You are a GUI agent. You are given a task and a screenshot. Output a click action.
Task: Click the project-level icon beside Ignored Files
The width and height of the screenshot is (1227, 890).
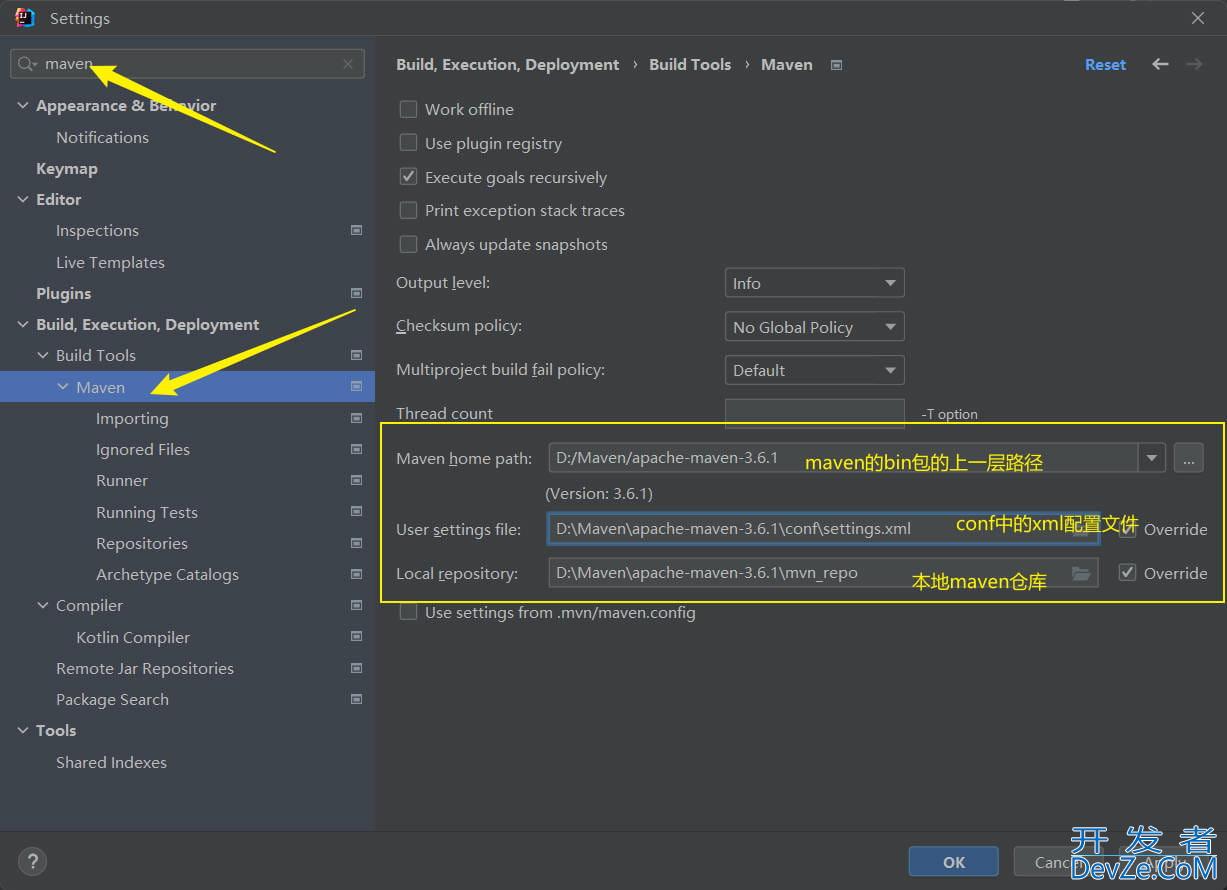point(356,449)
